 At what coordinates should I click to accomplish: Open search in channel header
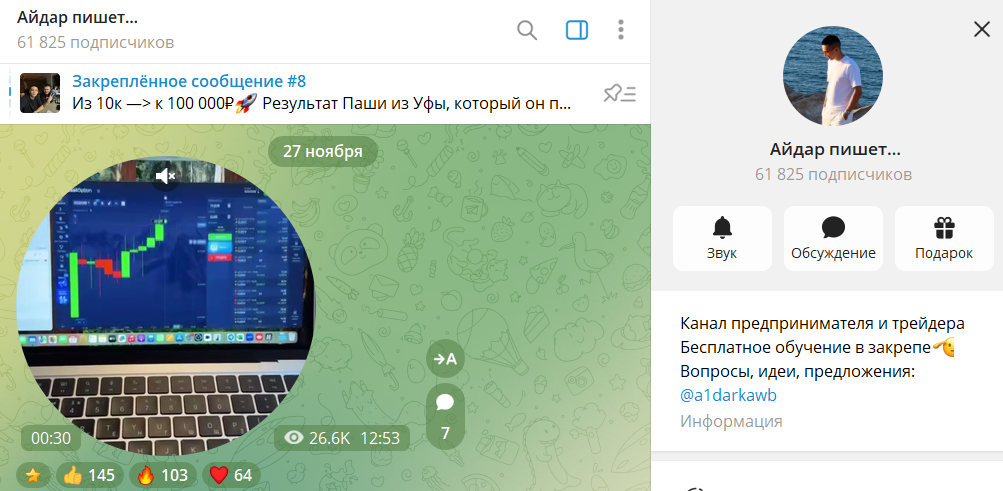526,30
